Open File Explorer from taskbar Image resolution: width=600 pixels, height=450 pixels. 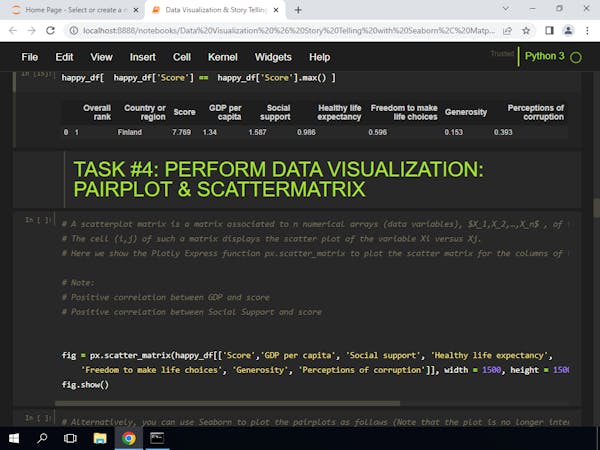click(x=100, y=438)
